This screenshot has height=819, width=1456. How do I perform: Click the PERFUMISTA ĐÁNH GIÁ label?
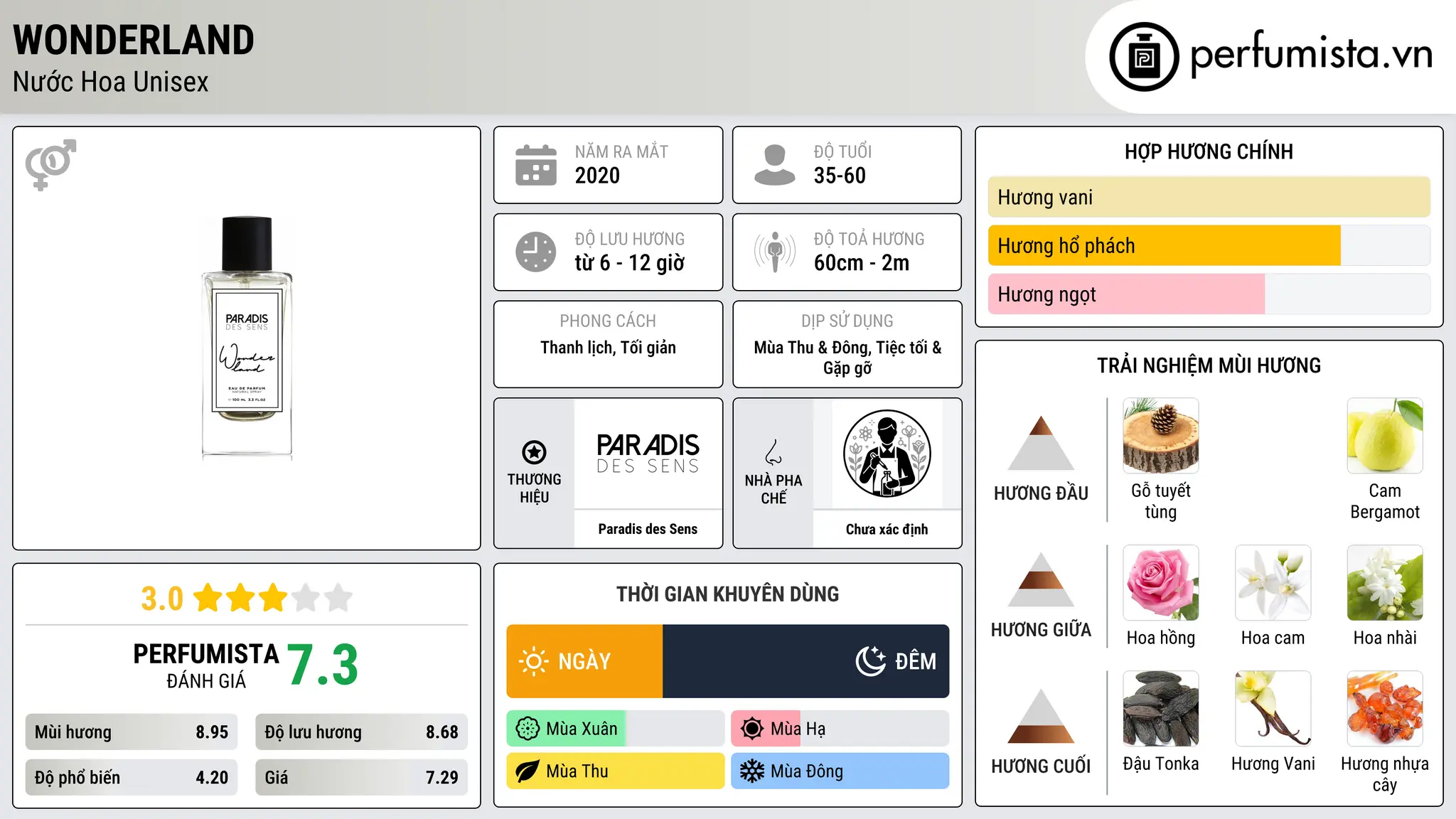point(206,665)
